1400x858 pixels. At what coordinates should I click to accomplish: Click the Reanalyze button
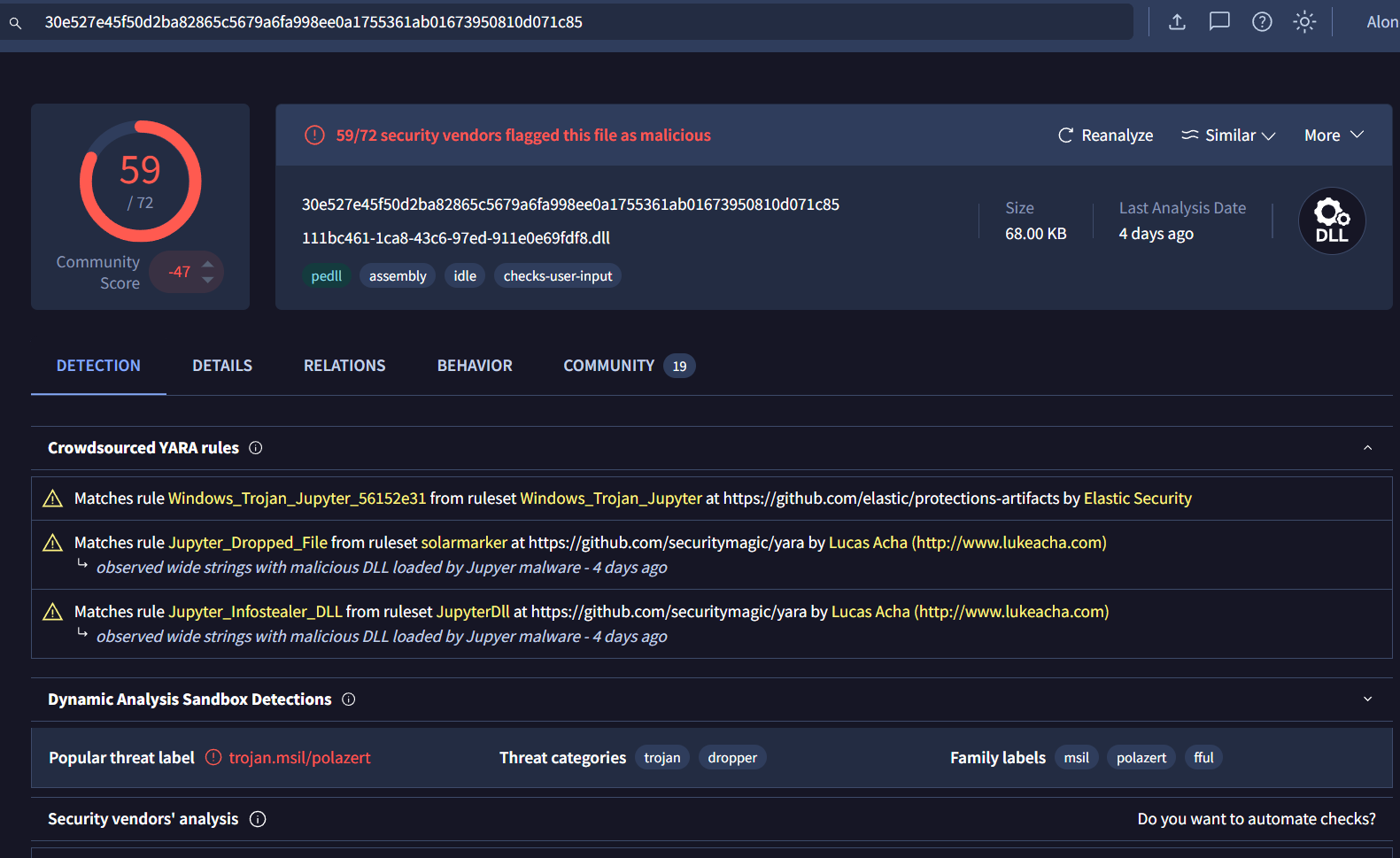[1105, 135]
